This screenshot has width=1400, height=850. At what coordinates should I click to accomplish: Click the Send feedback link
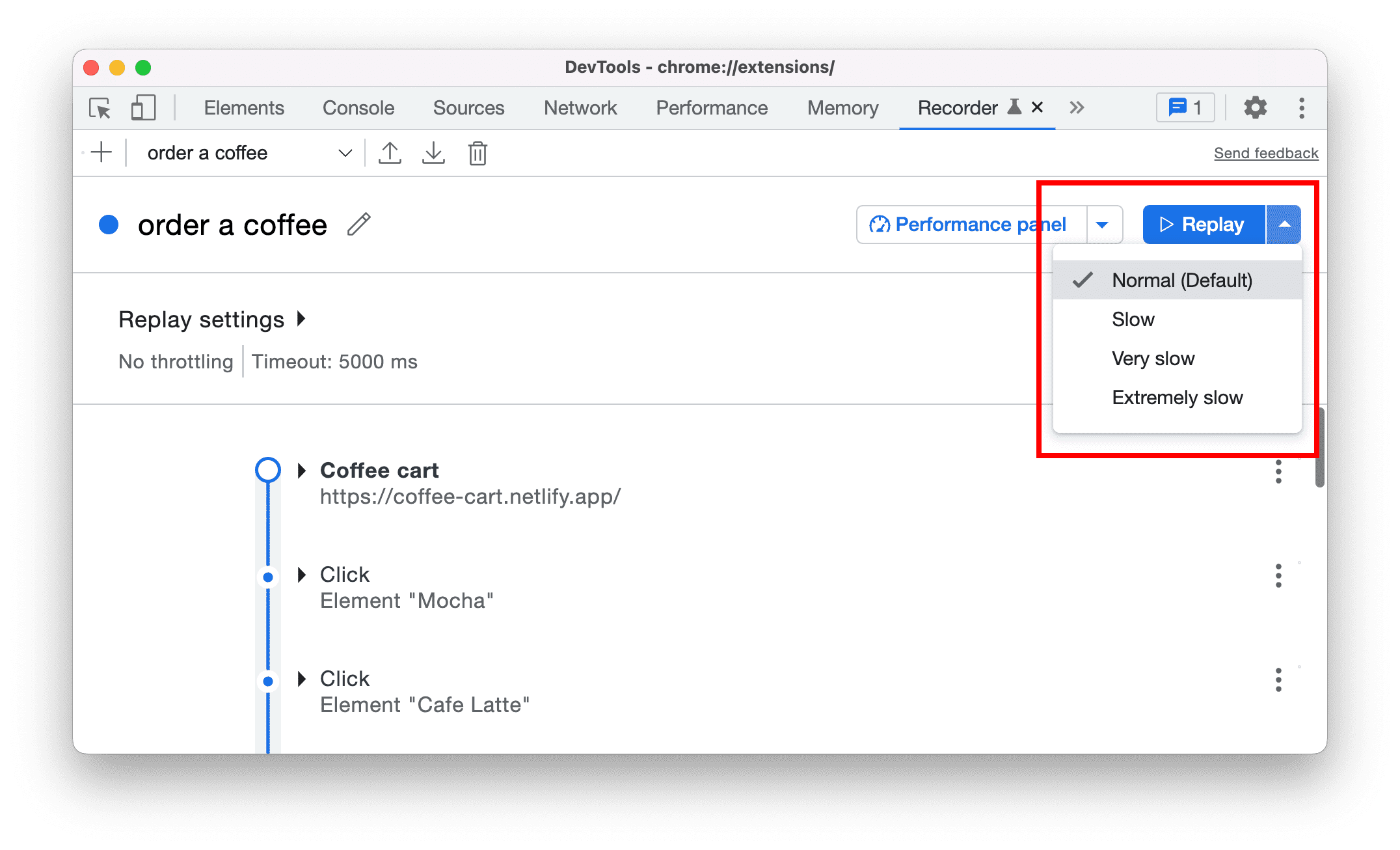tap(1265, 153)
